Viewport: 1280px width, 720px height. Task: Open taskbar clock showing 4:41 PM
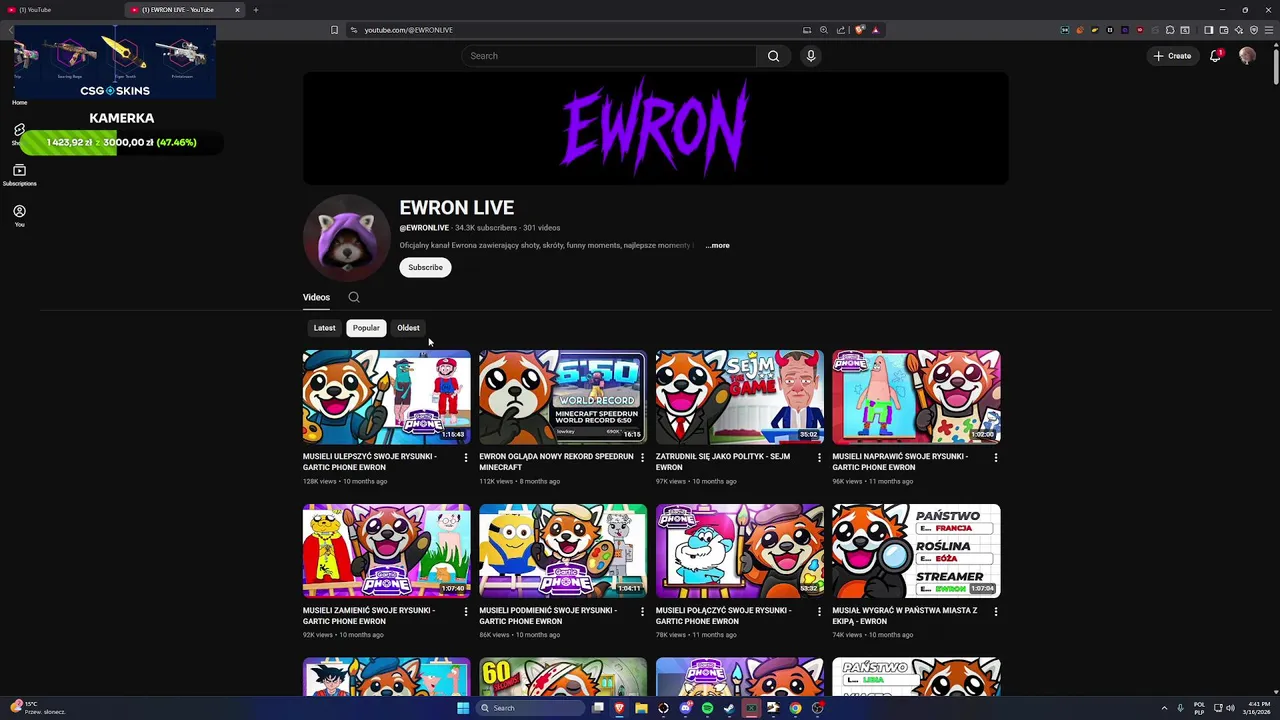click(1259, 708)
